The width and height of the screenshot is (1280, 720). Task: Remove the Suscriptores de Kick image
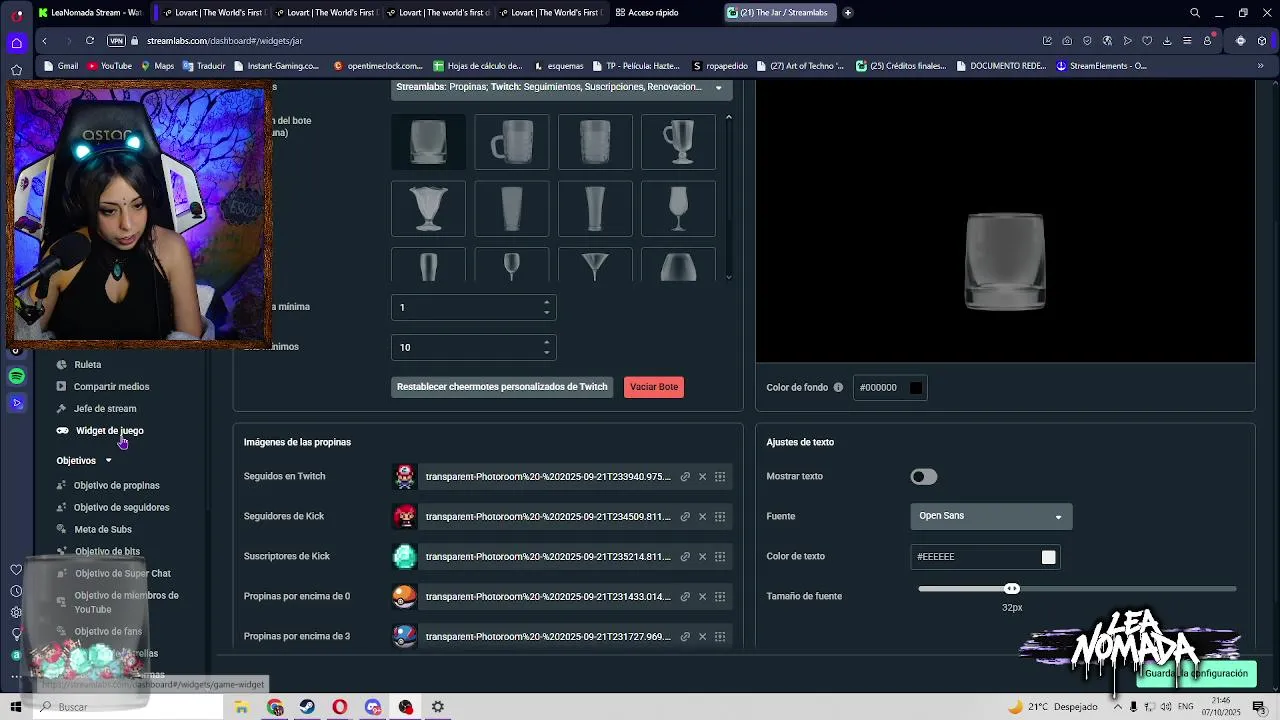[702, 557]
